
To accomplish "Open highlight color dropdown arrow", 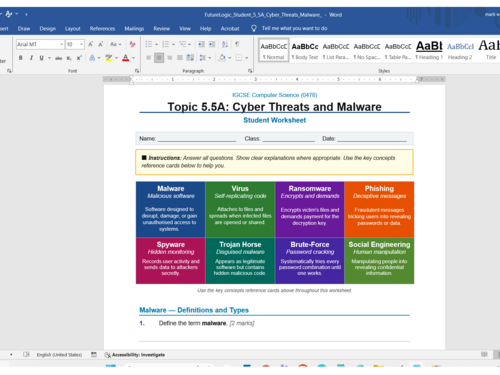I will point(116,58).
